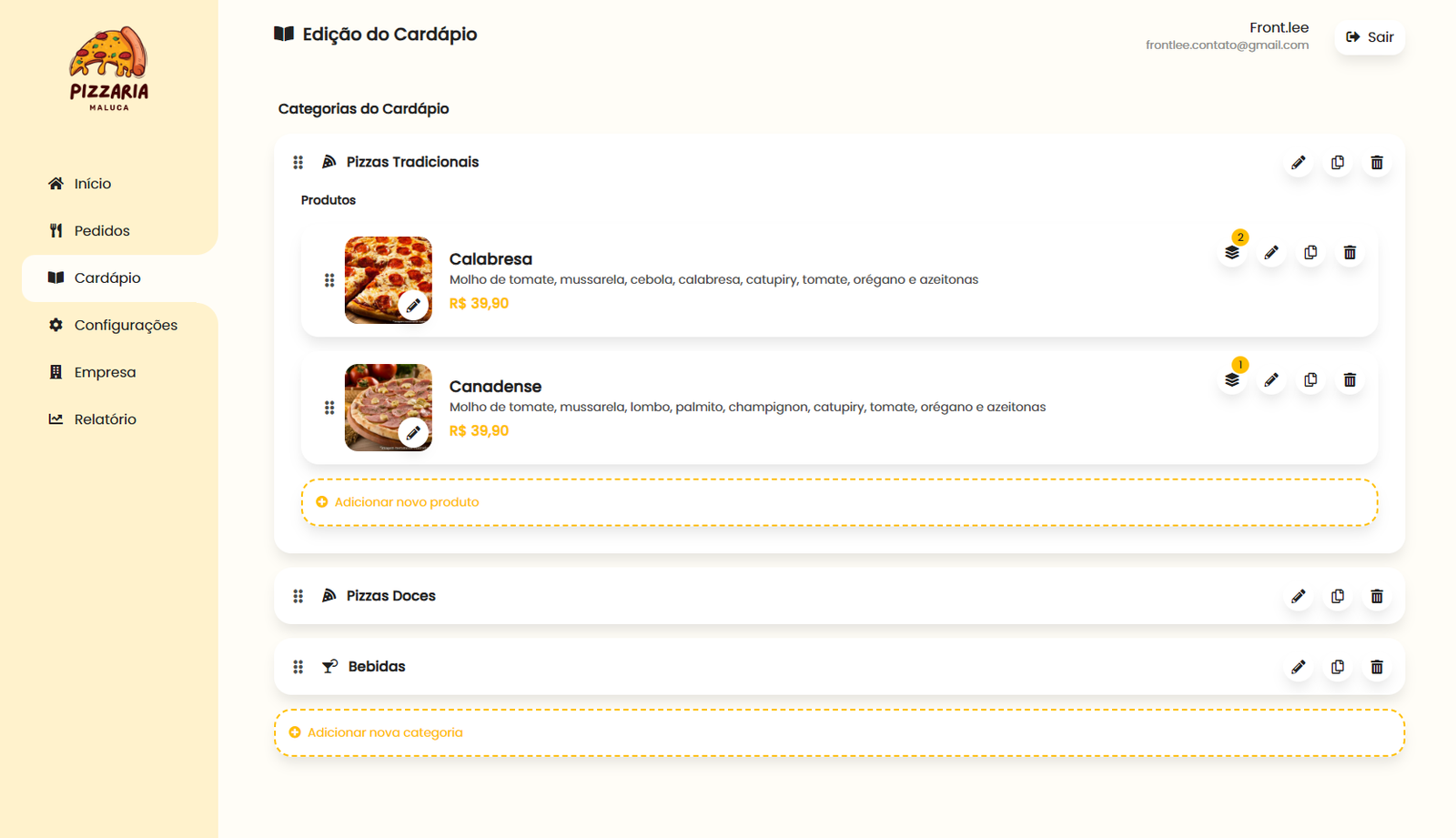The image size is (1456, 838).
Task: Delete the Pizzas Doces category
Action: click(1377, 596)
